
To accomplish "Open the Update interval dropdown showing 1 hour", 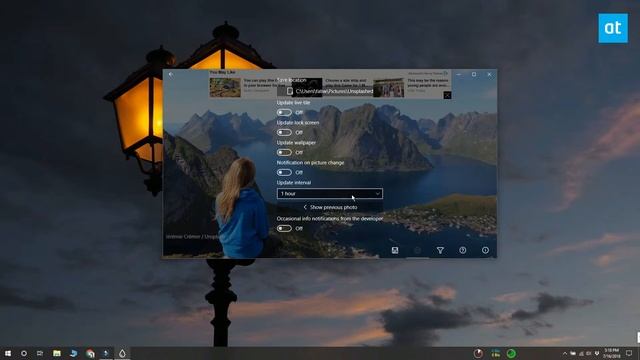I will (x=330, y=193).
